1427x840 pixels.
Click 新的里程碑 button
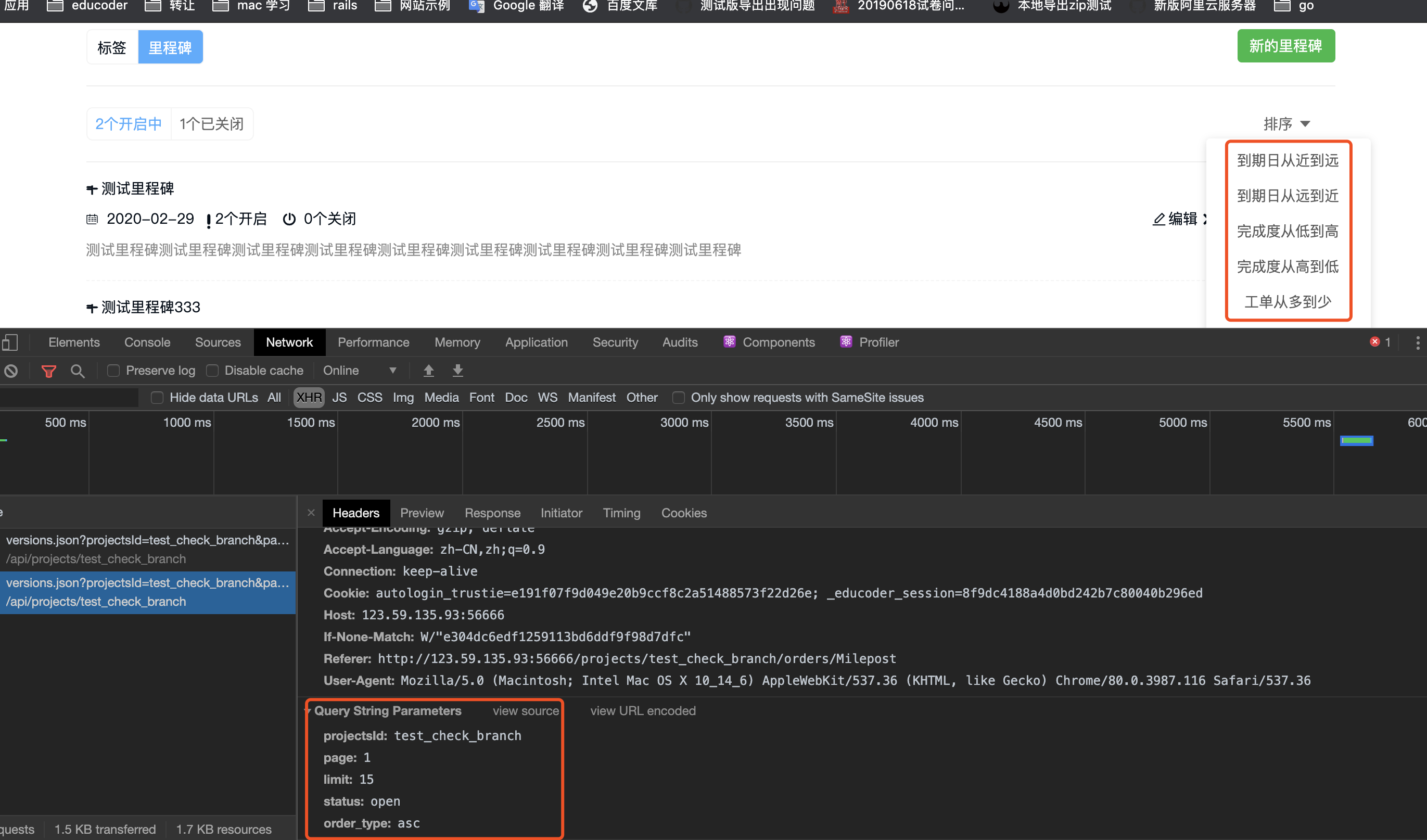tap(1286, 46)
